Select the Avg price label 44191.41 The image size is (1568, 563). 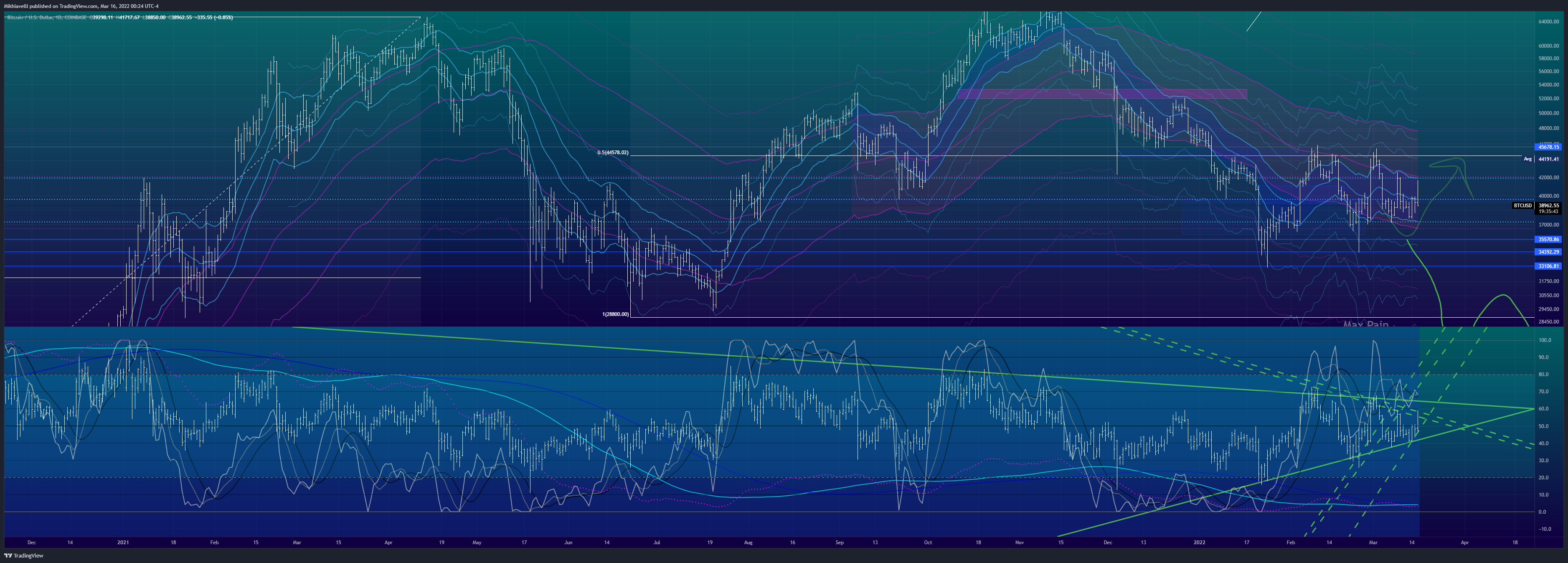tap(1548, 159)
